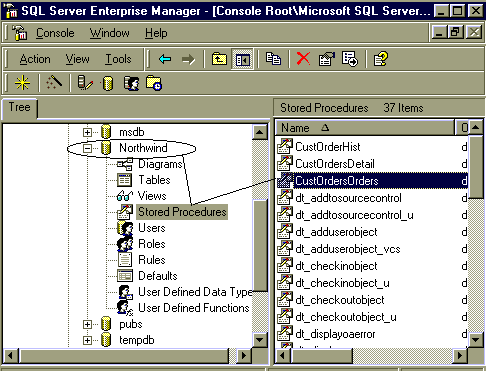
Task: Click the New Database cylinder icon
Action: (108, 83)
